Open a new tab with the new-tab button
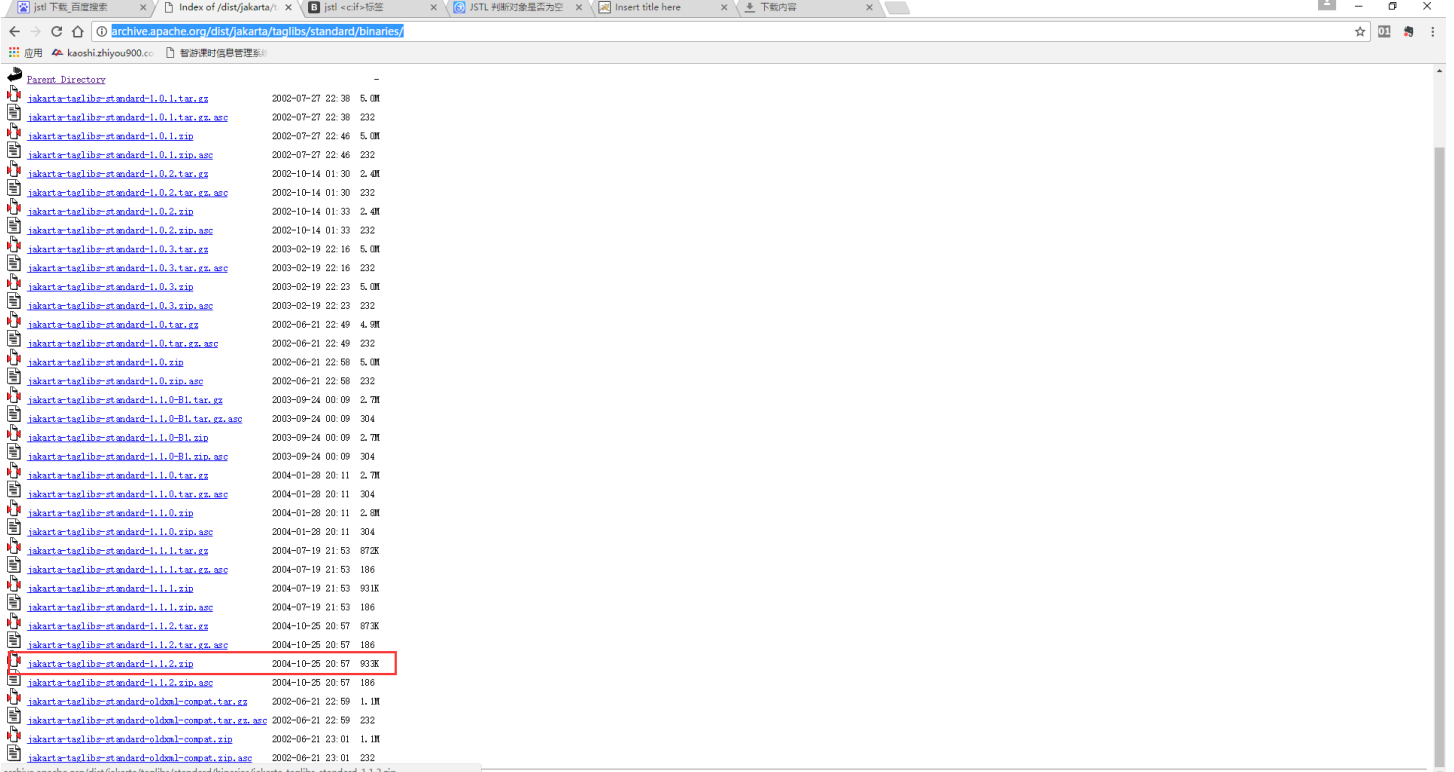The image size is (1454, 772). (897, 8)
